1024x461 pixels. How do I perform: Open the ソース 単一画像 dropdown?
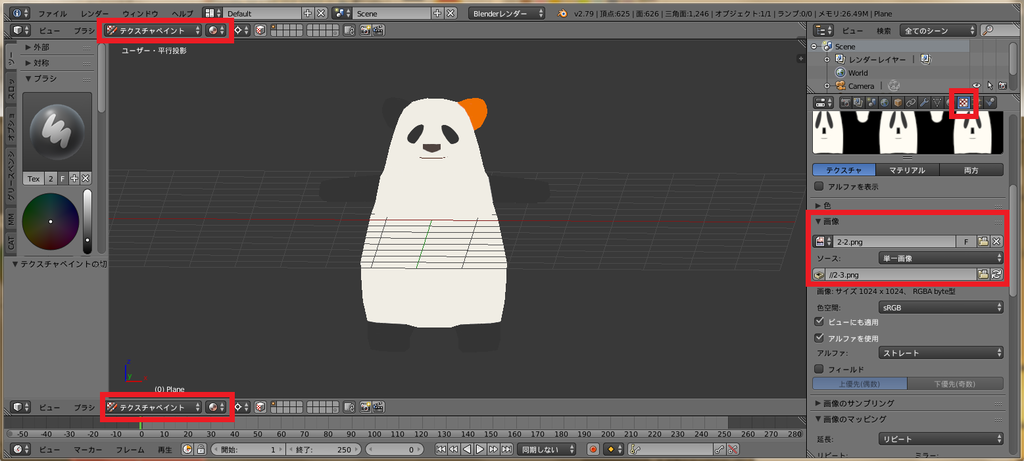point(940,258)
